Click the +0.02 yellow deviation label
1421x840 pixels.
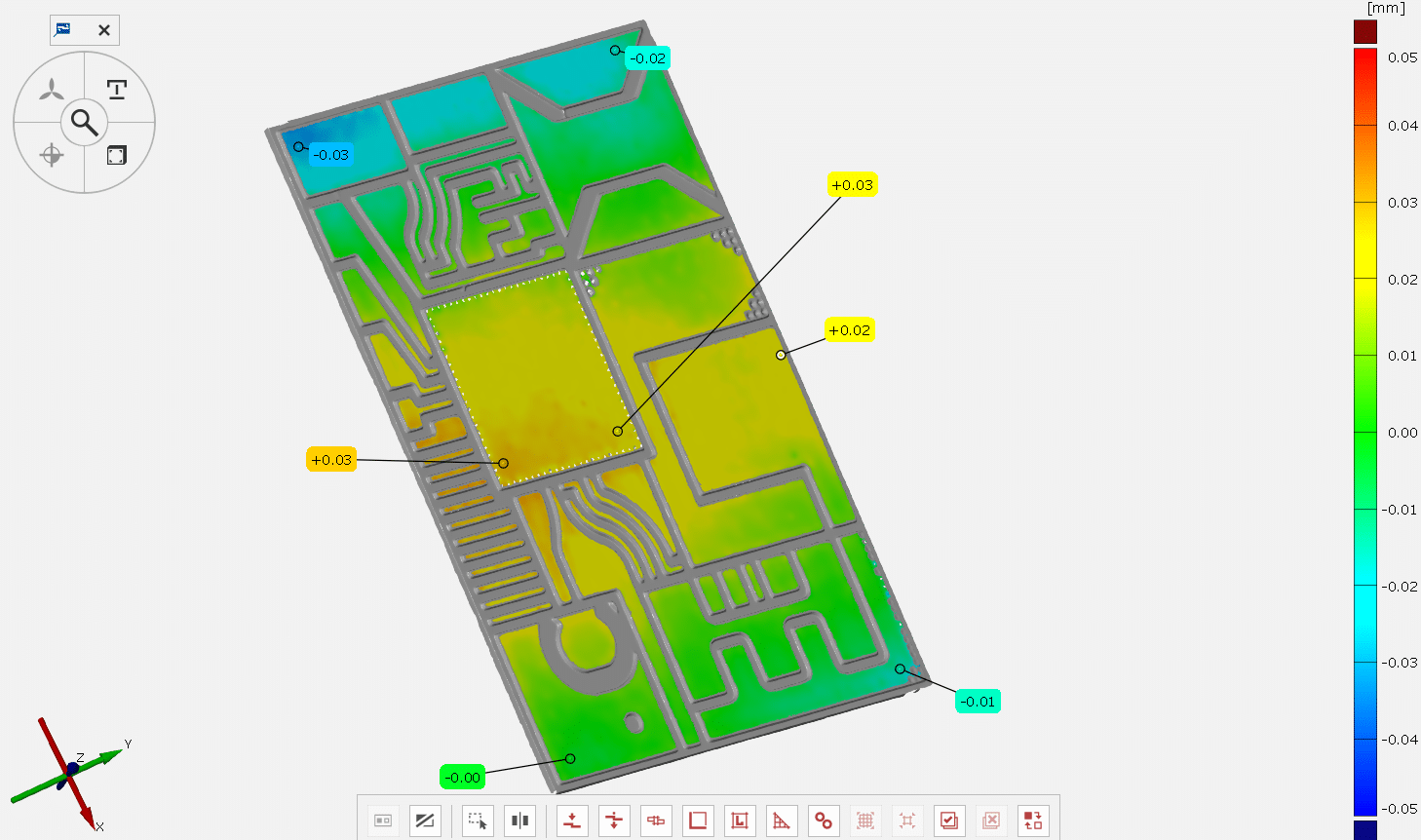849,330
